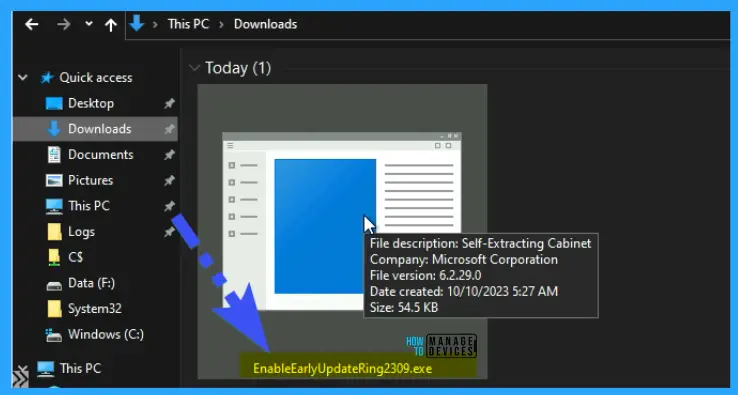Go up one folder level
Screen dimensions: 738x395
pyautogui.click(x=111, y=24)
